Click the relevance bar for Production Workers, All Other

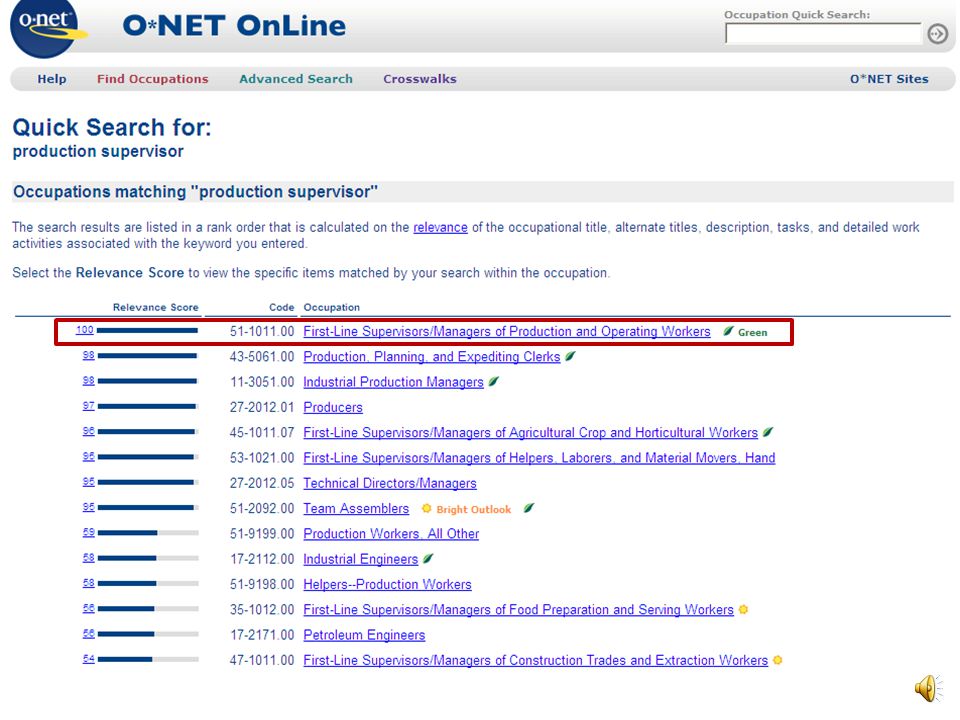pos(148,533)
